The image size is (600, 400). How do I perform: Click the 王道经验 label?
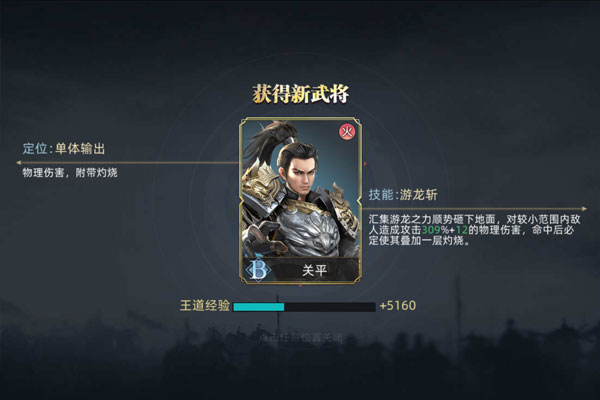(x=205, y=305)
